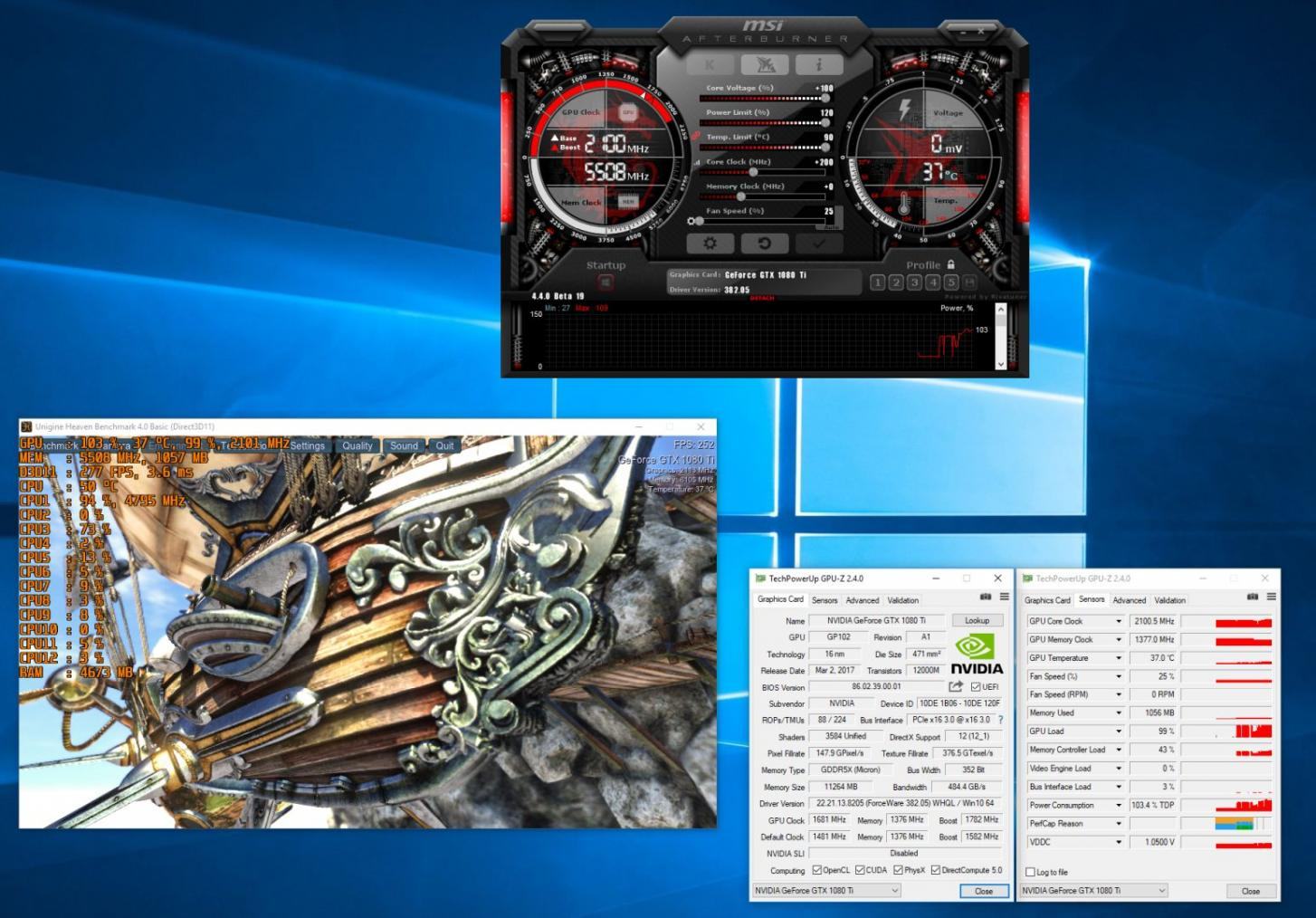Open GPU selector dropdown in right GPU-Z window

[1093, 891]
